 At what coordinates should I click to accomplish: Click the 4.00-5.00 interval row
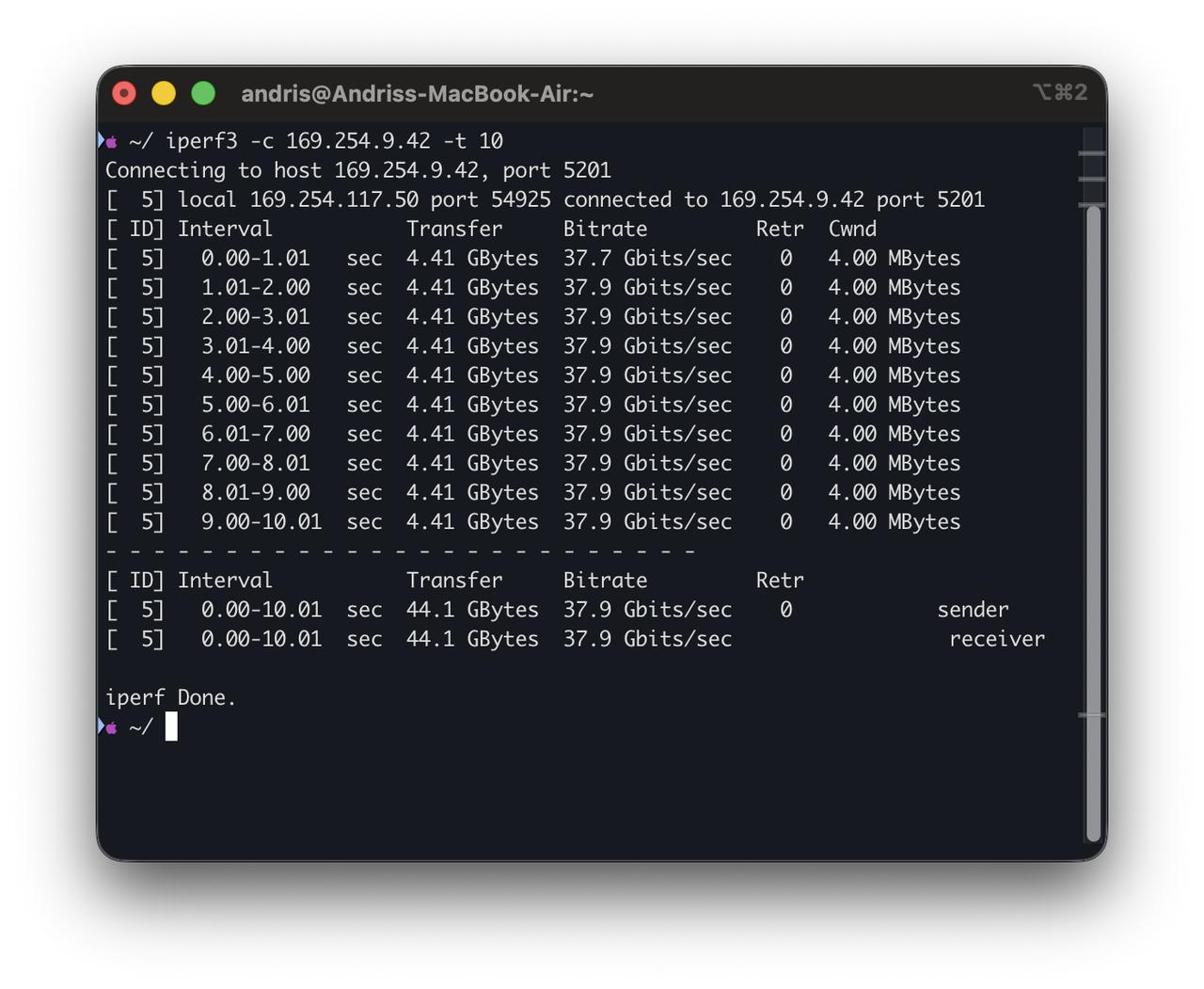pyautogui.click(x=533, y=375)
